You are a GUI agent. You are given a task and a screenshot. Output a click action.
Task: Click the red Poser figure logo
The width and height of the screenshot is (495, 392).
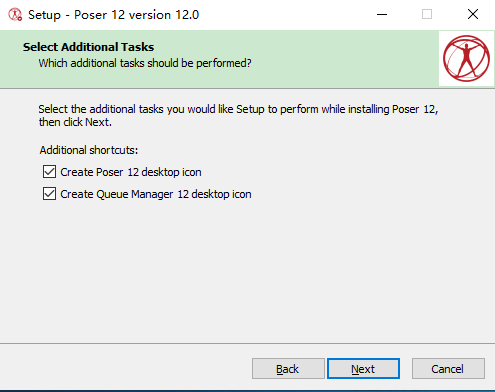click(x=466, y=59)
